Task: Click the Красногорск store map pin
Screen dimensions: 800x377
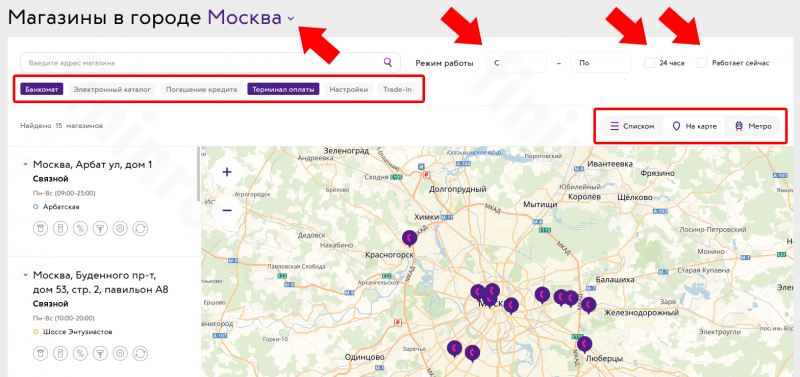Action: pyautogui.click(x=409, y=238)
